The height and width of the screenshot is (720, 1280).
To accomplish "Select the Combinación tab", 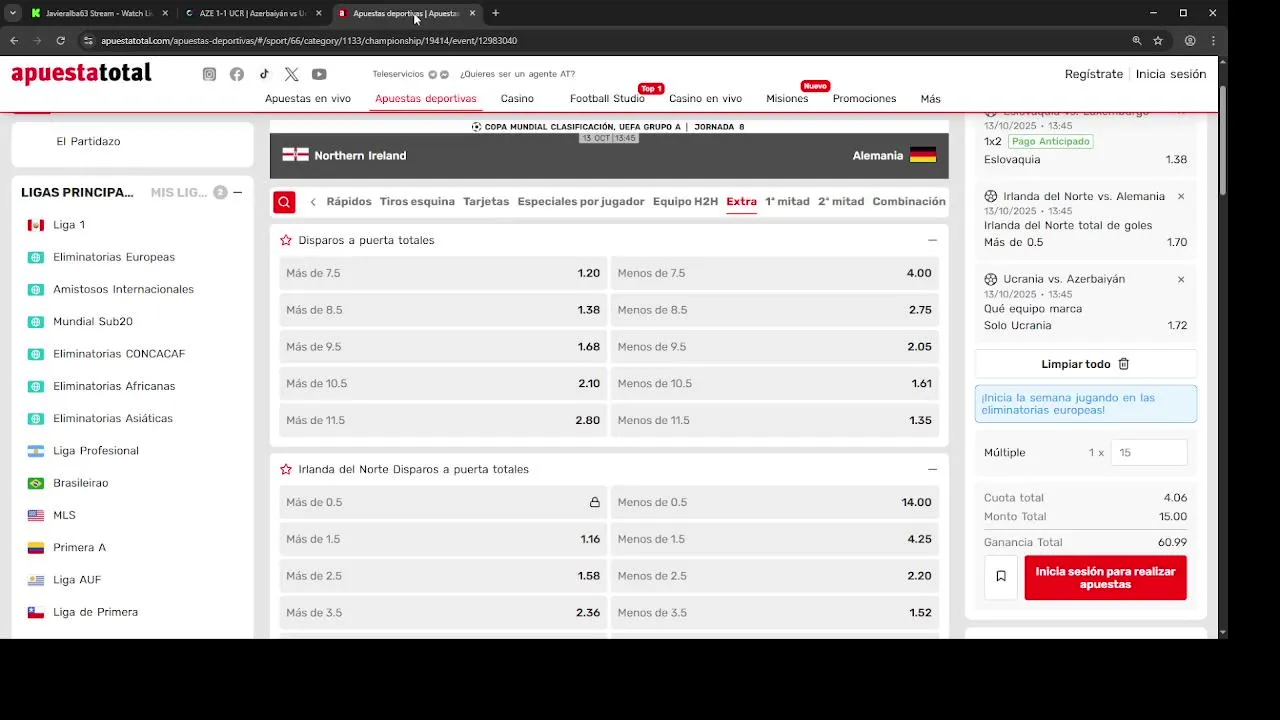I will (909, 202).
